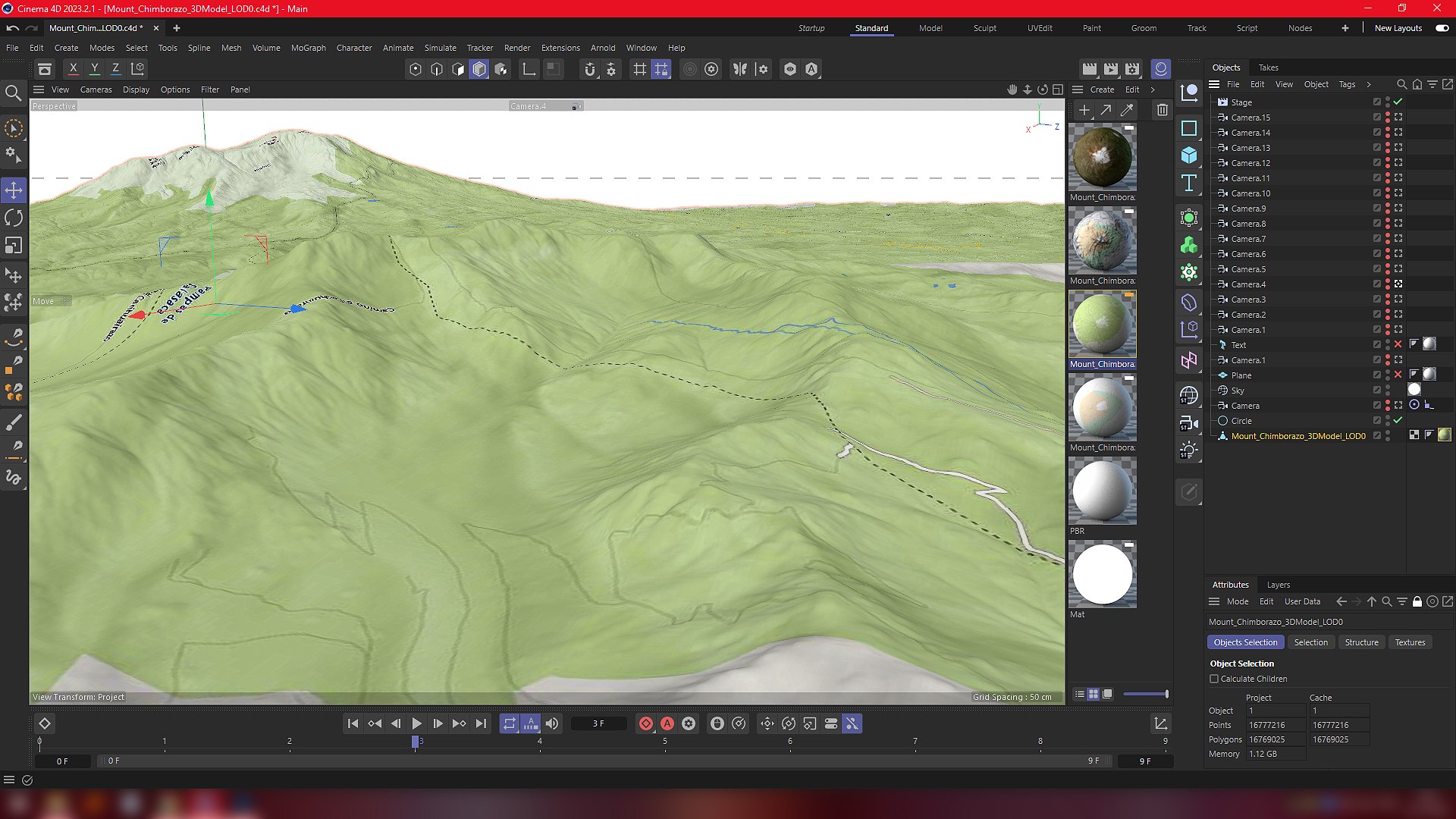
Task: Add a new document tab with plus
Action: point(177,28)
